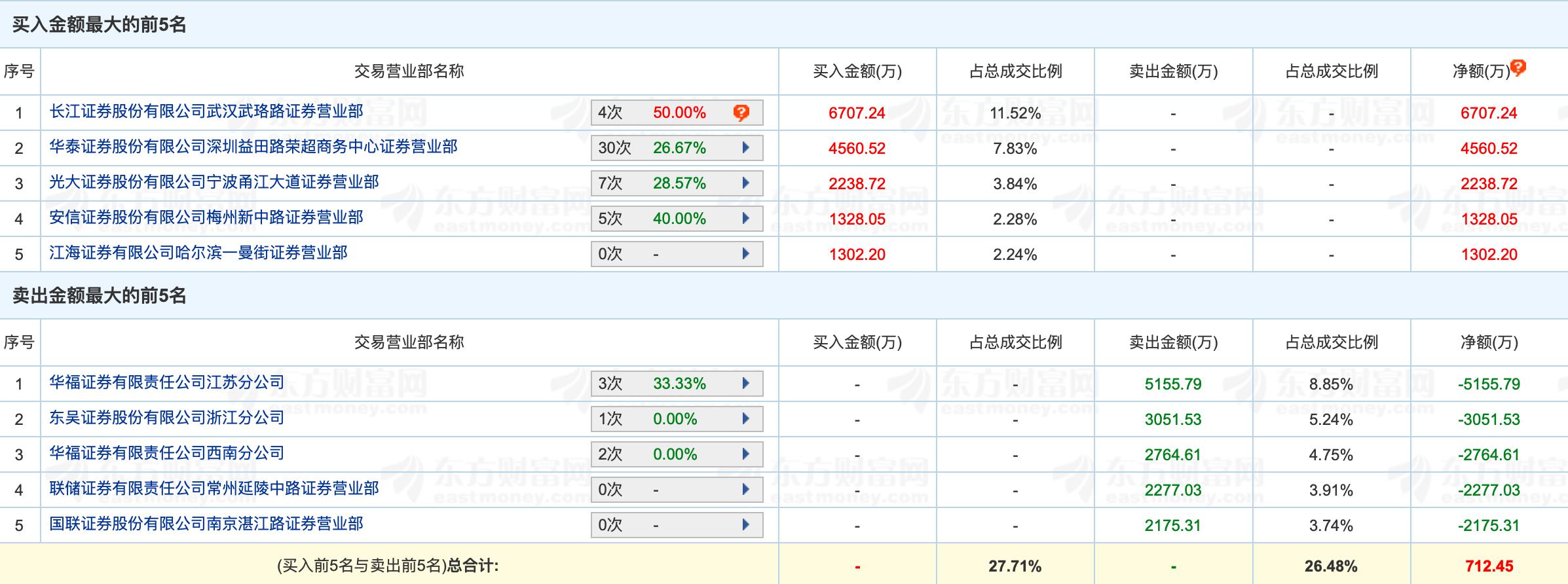Select sell amount 2764.61 cell
Image resolution: width=1568 pixels, height=584 pixels.
pos(1173,455)
